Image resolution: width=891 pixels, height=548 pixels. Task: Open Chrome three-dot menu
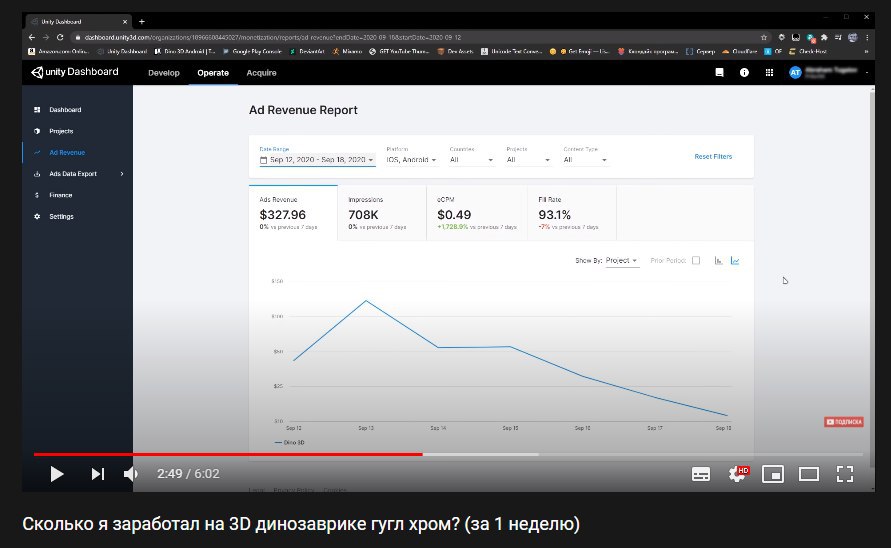click(867, 38)
